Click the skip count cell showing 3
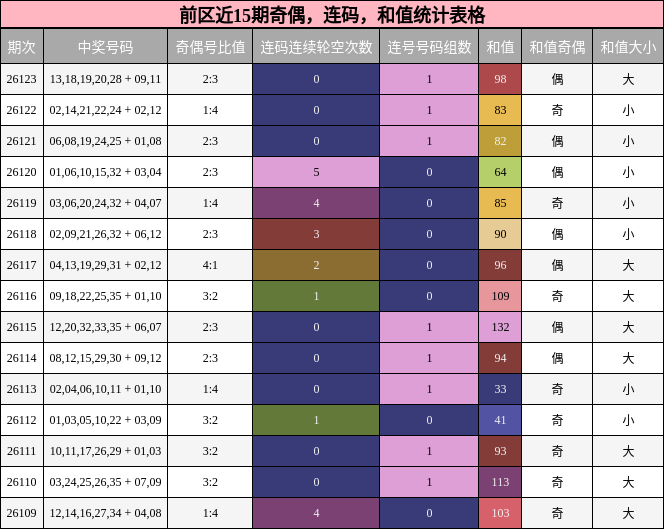The image size is (664, 529). click(x=316, y=234)
